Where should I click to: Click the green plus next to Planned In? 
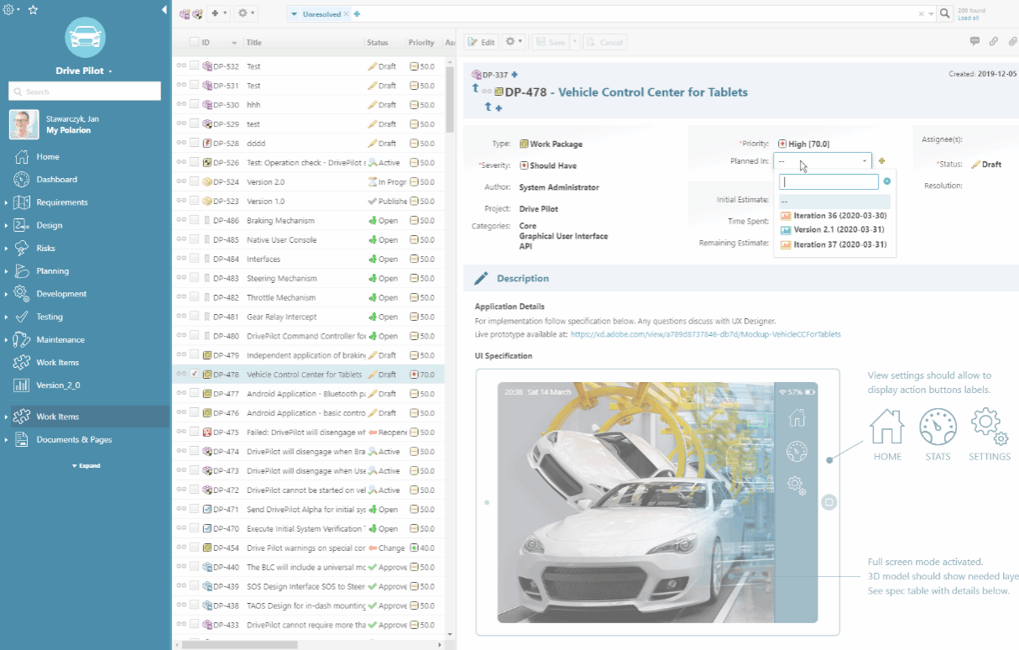pyautogui.click(x=881, y=161)
